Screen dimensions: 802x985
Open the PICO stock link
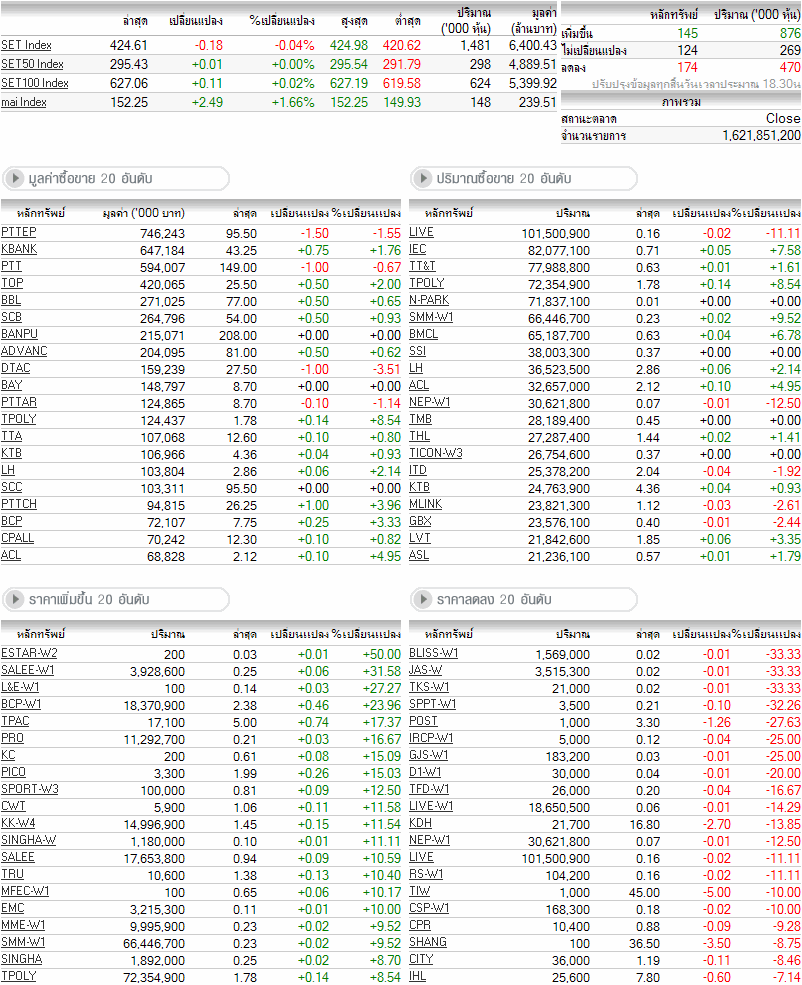click(13, 772)
